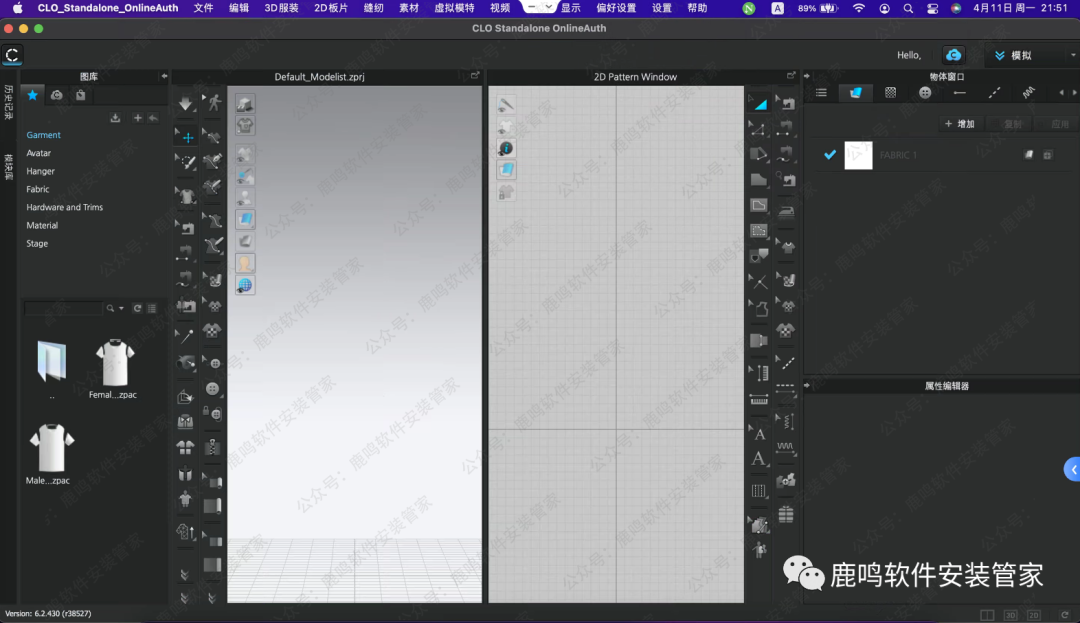The width and height of the screenshot is (1080, 623).
Task: Click the blue info icon in 2D window
Action: (x=507, y=148)
